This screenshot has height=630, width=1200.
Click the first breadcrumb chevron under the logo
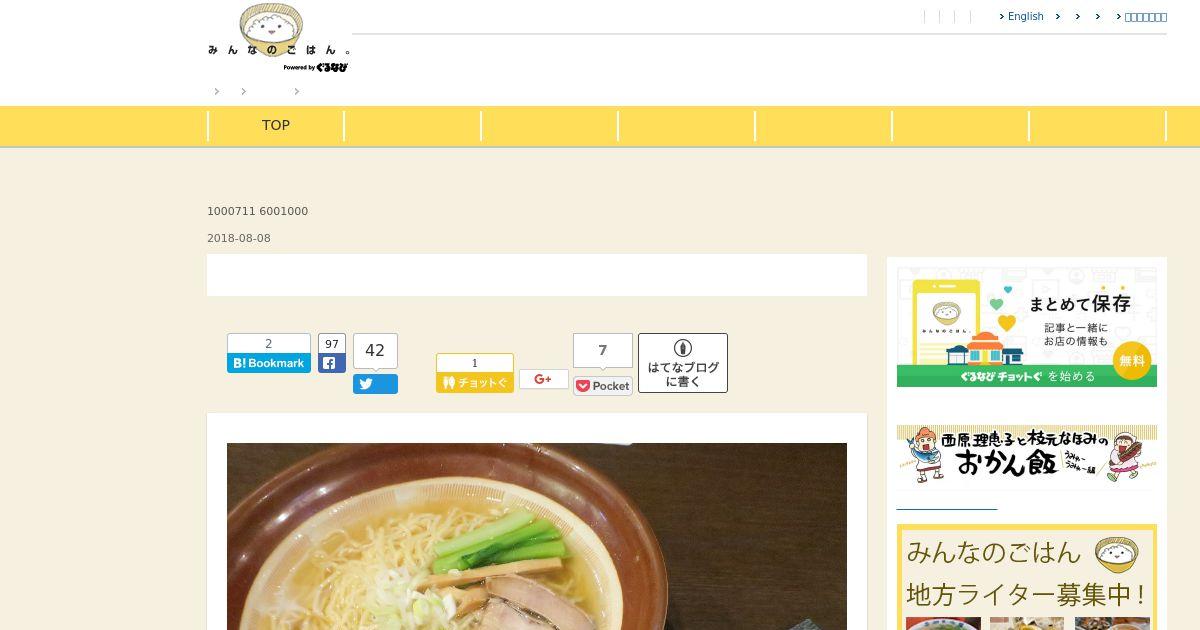point(217,91)
